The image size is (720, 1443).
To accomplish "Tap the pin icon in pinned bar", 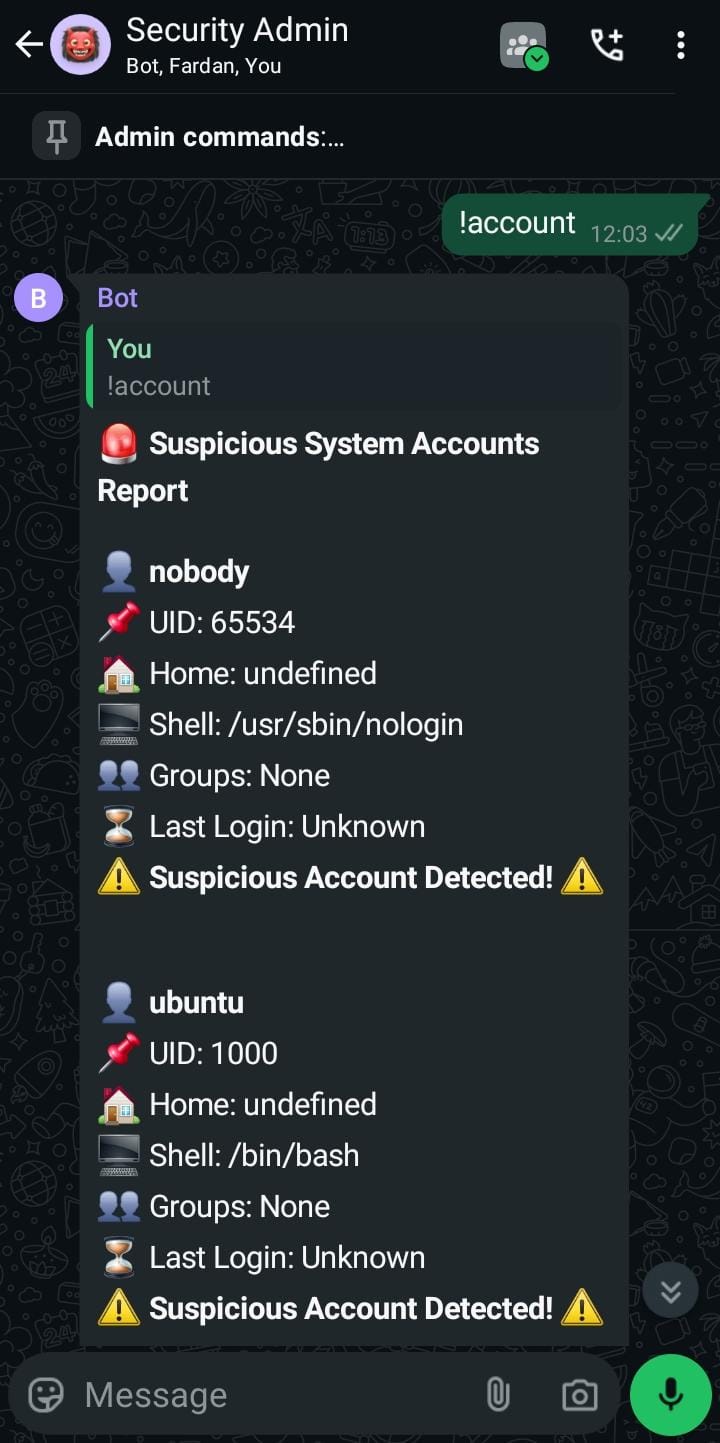I will tap(57, 136).
